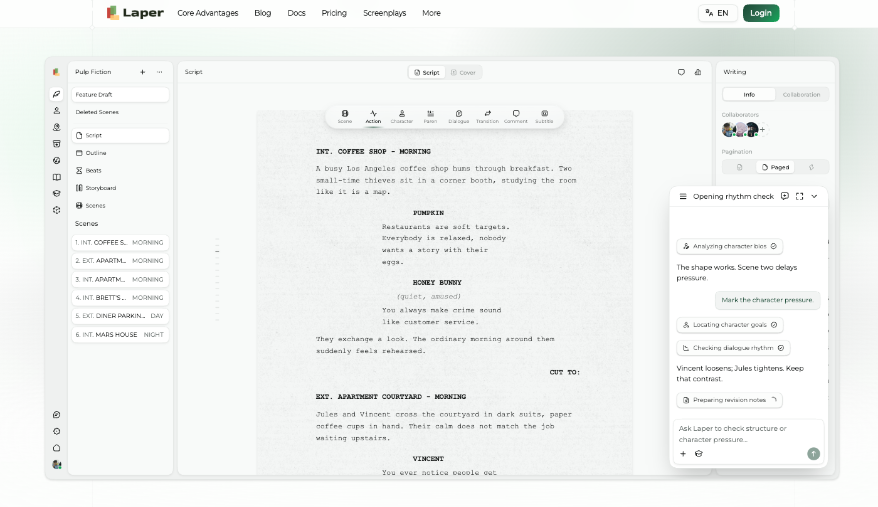
Task: Select the Script item in the sidebar
Action: [x=120, y=135]
